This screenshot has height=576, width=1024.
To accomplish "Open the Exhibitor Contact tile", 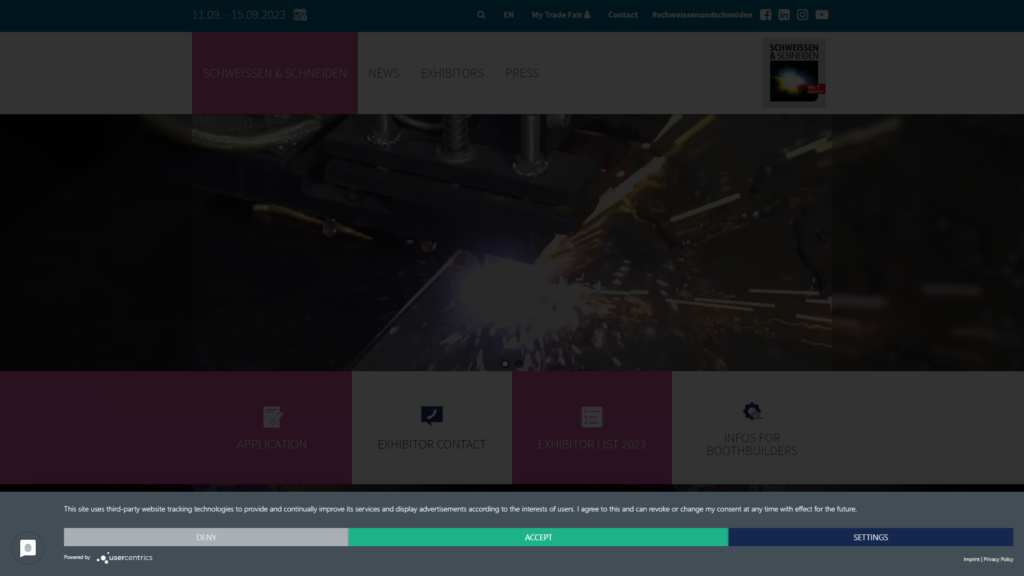I will coord(432,429).
